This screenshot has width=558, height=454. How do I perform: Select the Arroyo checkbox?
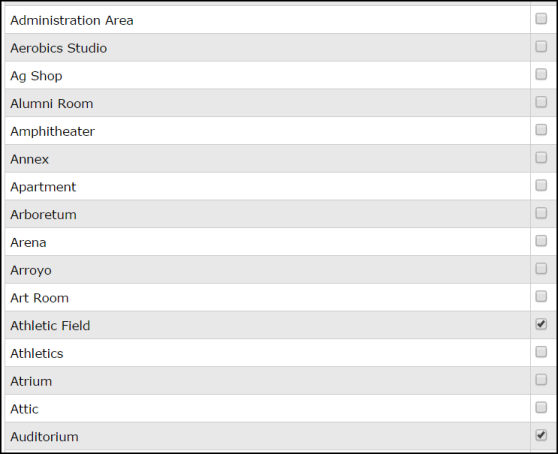(x=541, y=268)
